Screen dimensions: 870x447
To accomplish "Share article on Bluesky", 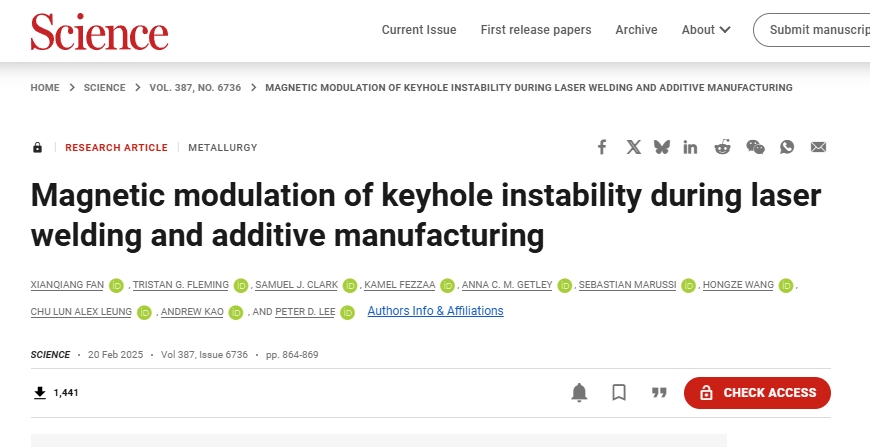I will pyautogui.click(x=661, y=147).
